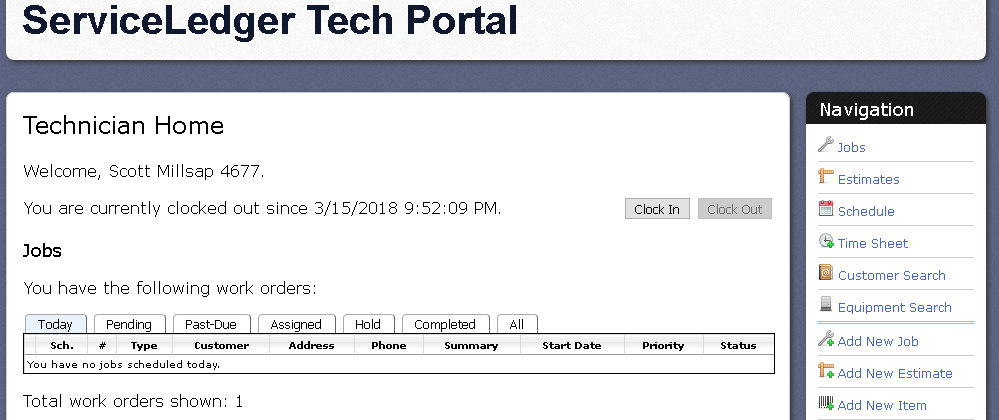Screen dimensions: 999x420
Task: Click the Schedule calendar icon
Action: [826, 208]
